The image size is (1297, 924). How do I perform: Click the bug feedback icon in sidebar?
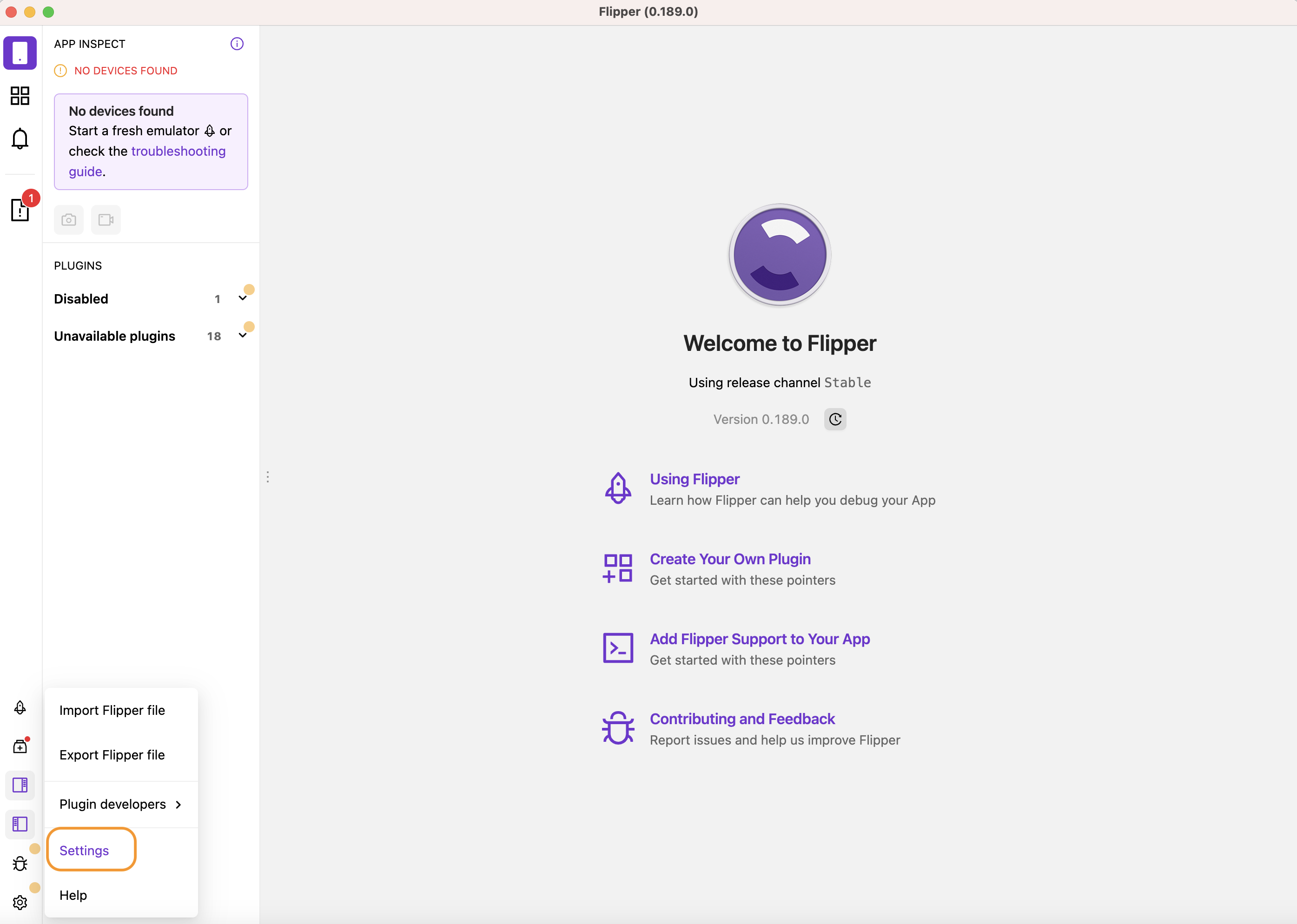[20, 864]
